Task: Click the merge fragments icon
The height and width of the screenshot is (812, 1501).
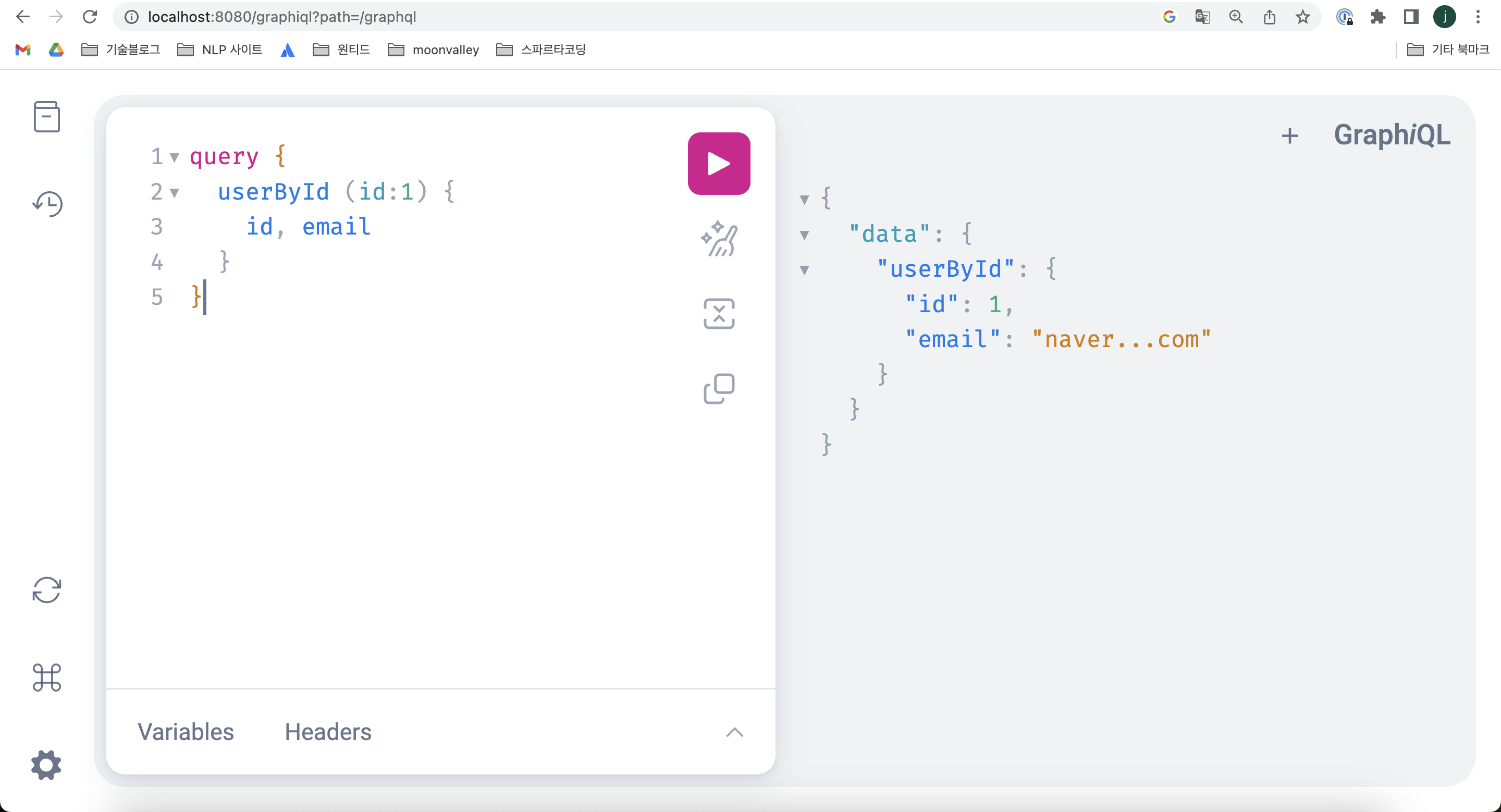Action: 719,314
